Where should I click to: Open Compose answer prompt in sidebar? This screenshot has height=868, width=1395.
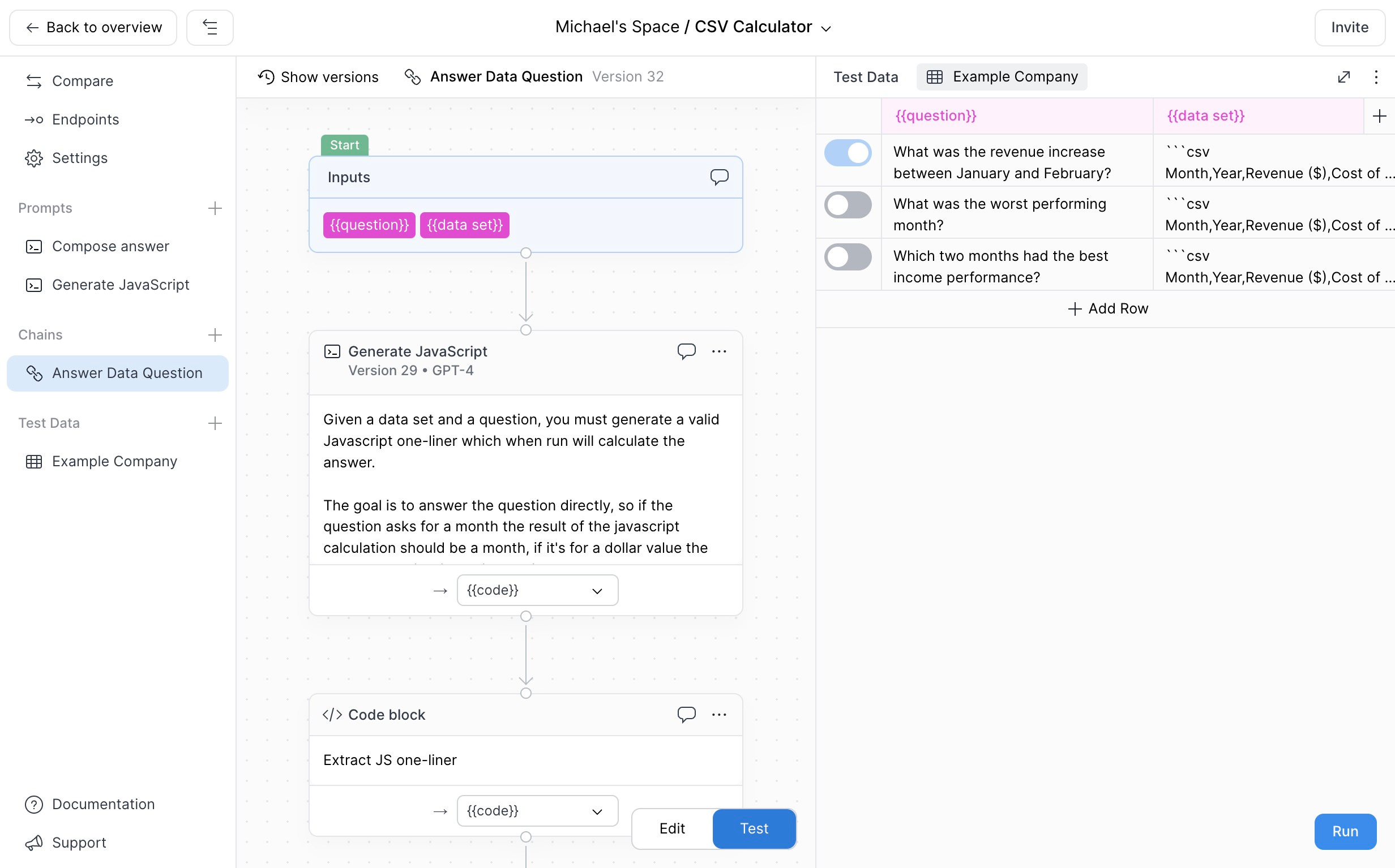pyautogui.click(x=117, y=246)
